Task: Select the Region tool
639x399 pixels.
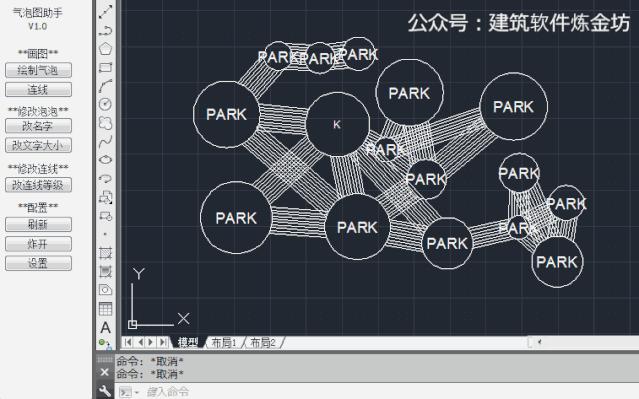Action: 106,290
